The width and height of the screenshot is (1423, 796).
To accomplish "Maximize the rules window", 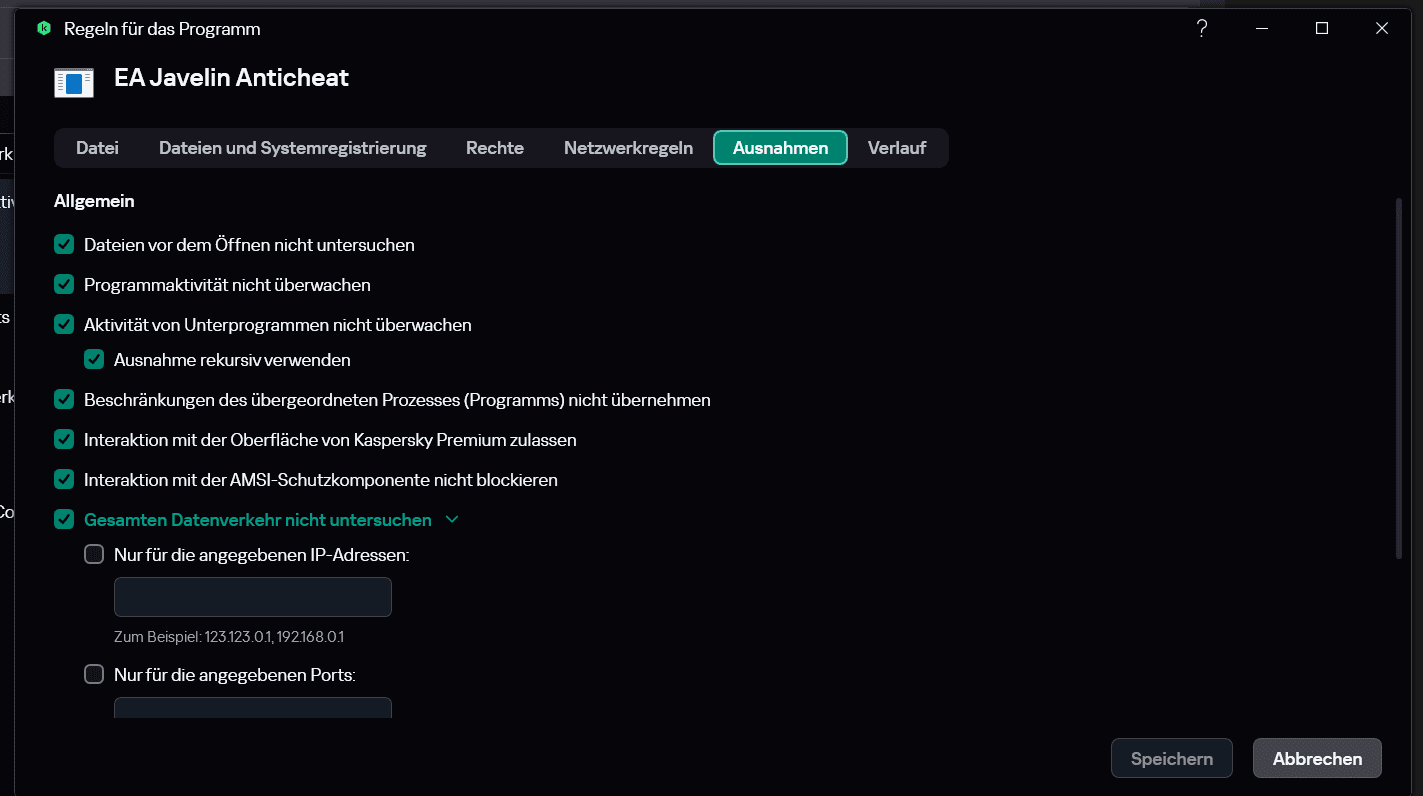I will click(1322, 29).
